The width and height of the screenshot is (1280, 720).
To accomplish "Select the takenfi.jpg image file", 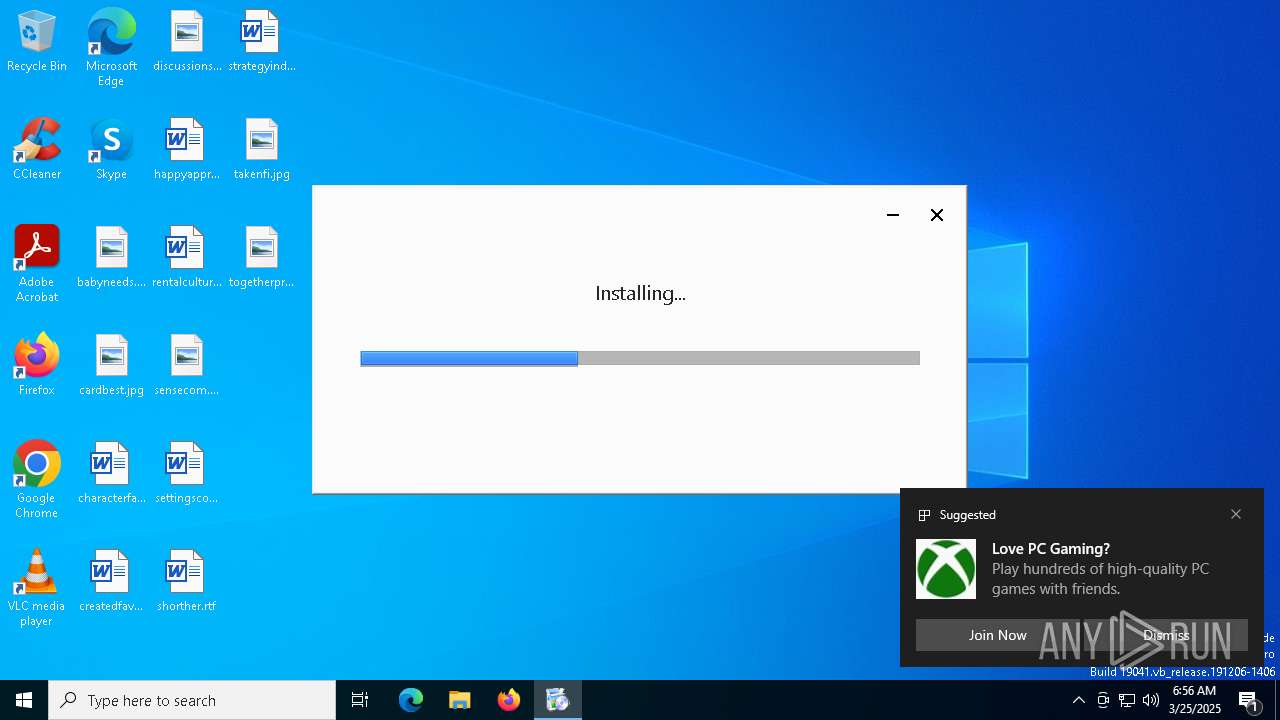I will pyautogui.click(x=261, y=150).
